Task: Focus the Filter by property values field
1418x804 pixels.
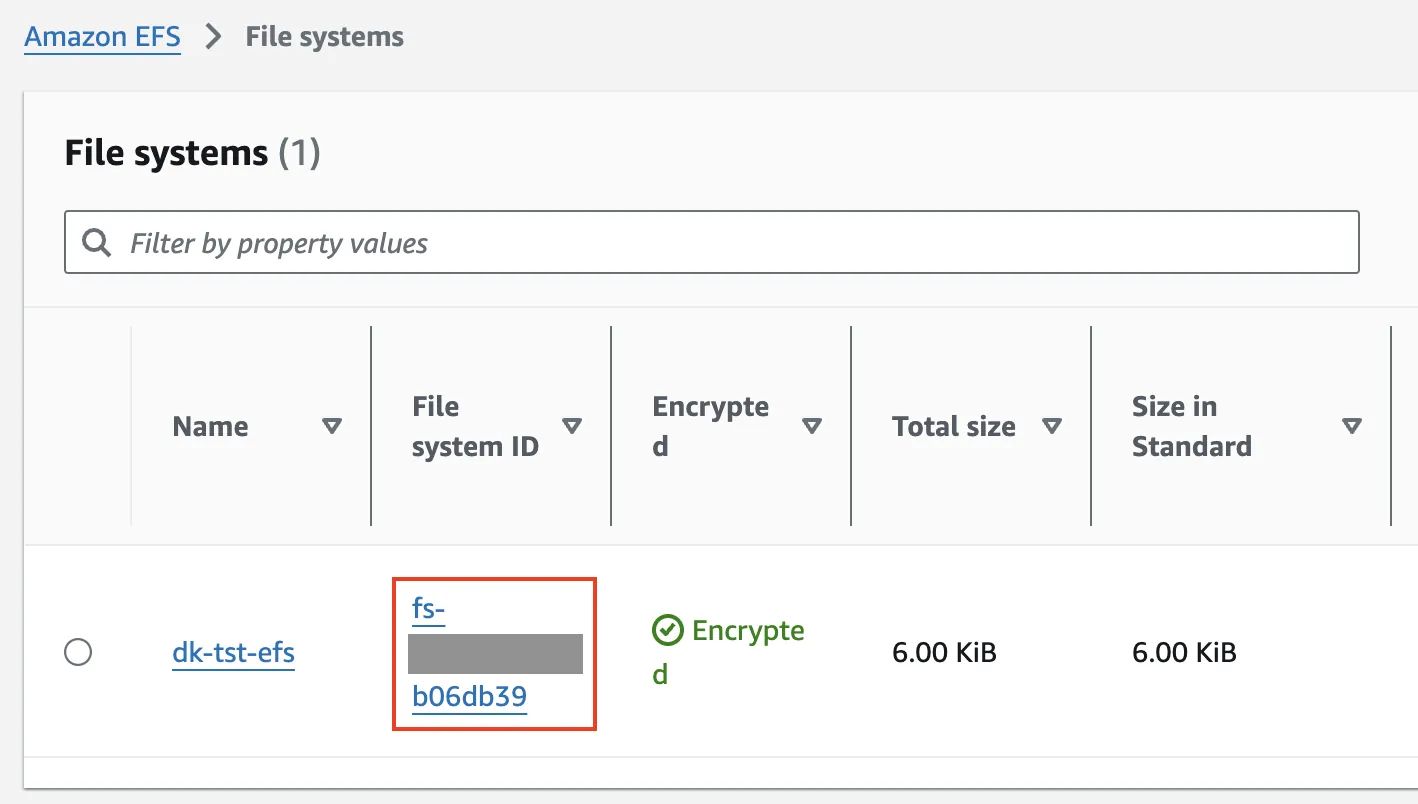Action: pyautogui.click(x=712, y=242)
